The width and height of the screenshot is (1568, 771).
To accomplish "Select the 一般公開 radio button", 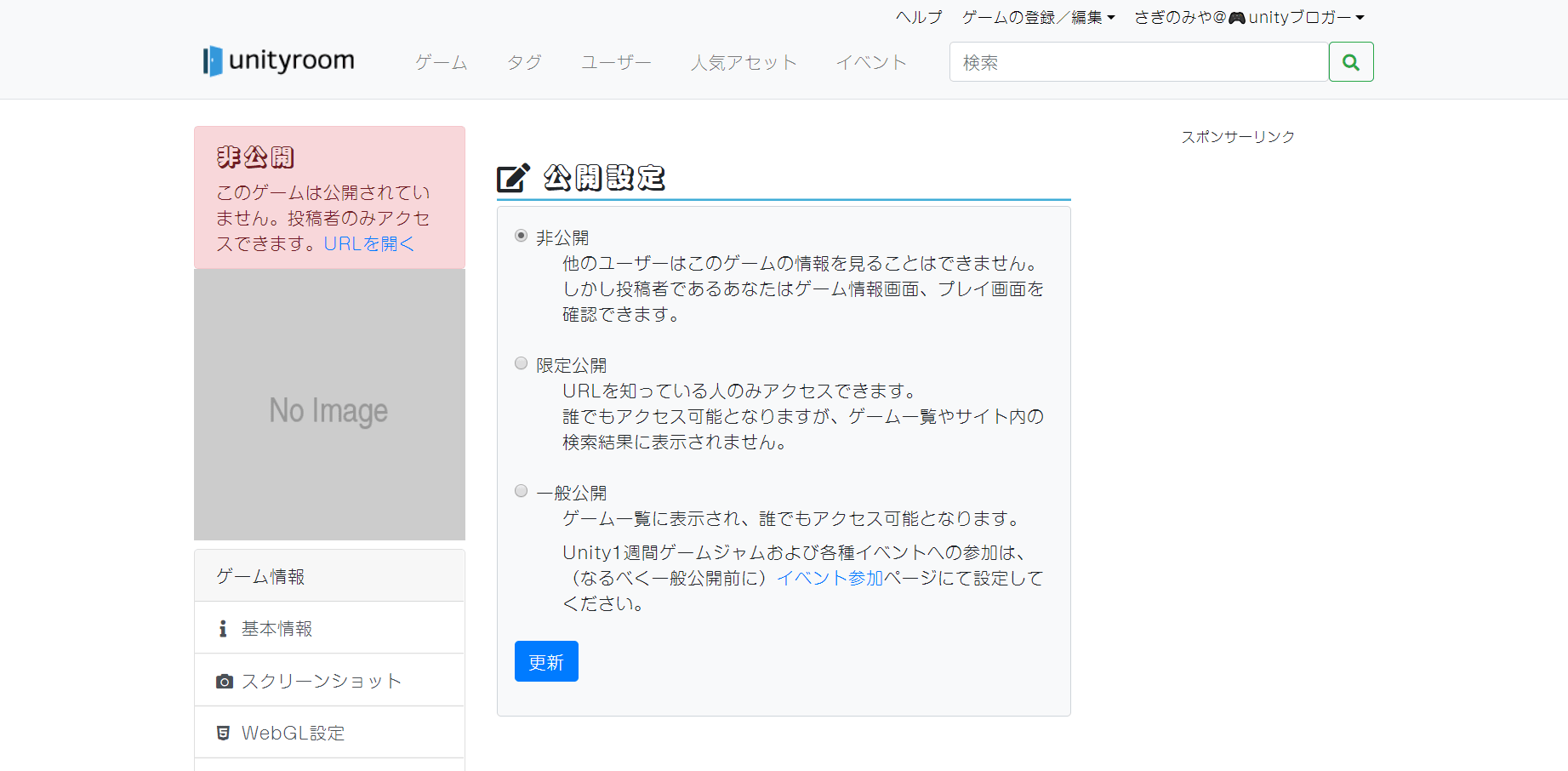I will coord(520,490).
